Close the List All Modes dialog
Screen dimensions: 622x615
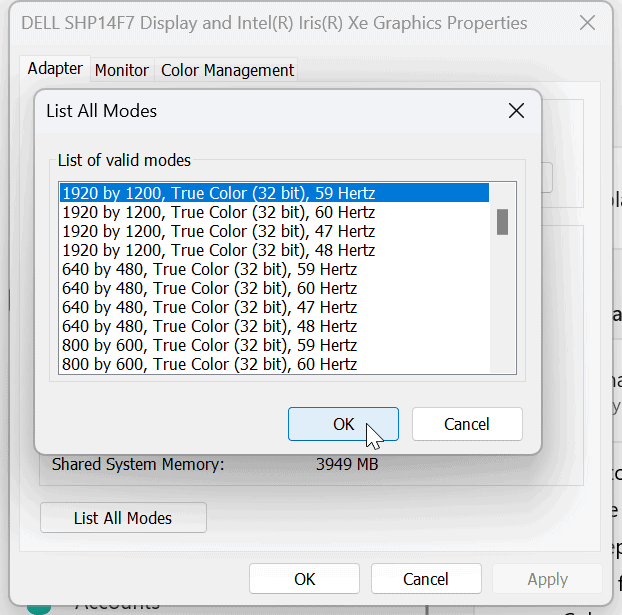click(x=516, y=111)
